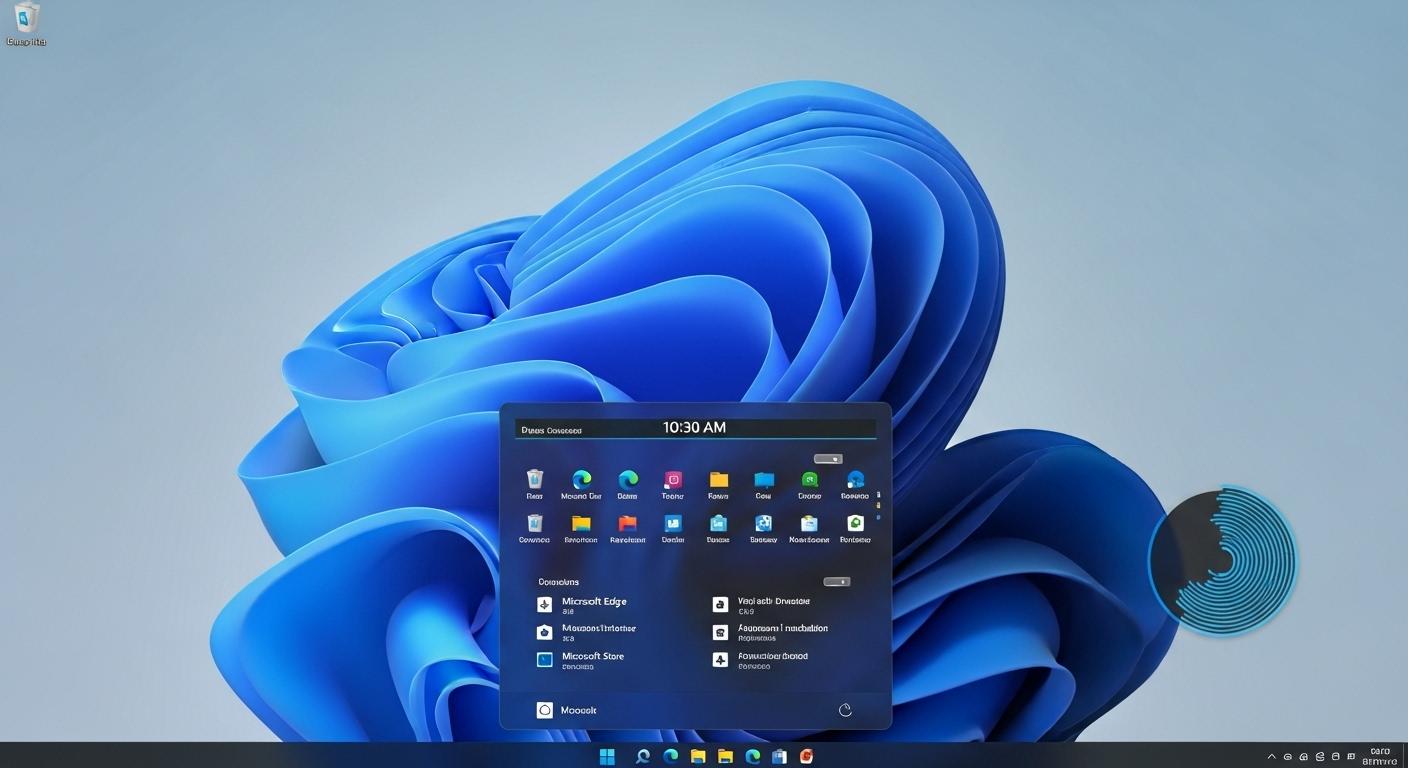Open Microsoft Store entry in Downloads list
This screenshot has width=1408, height=768.
pos(593,655)
